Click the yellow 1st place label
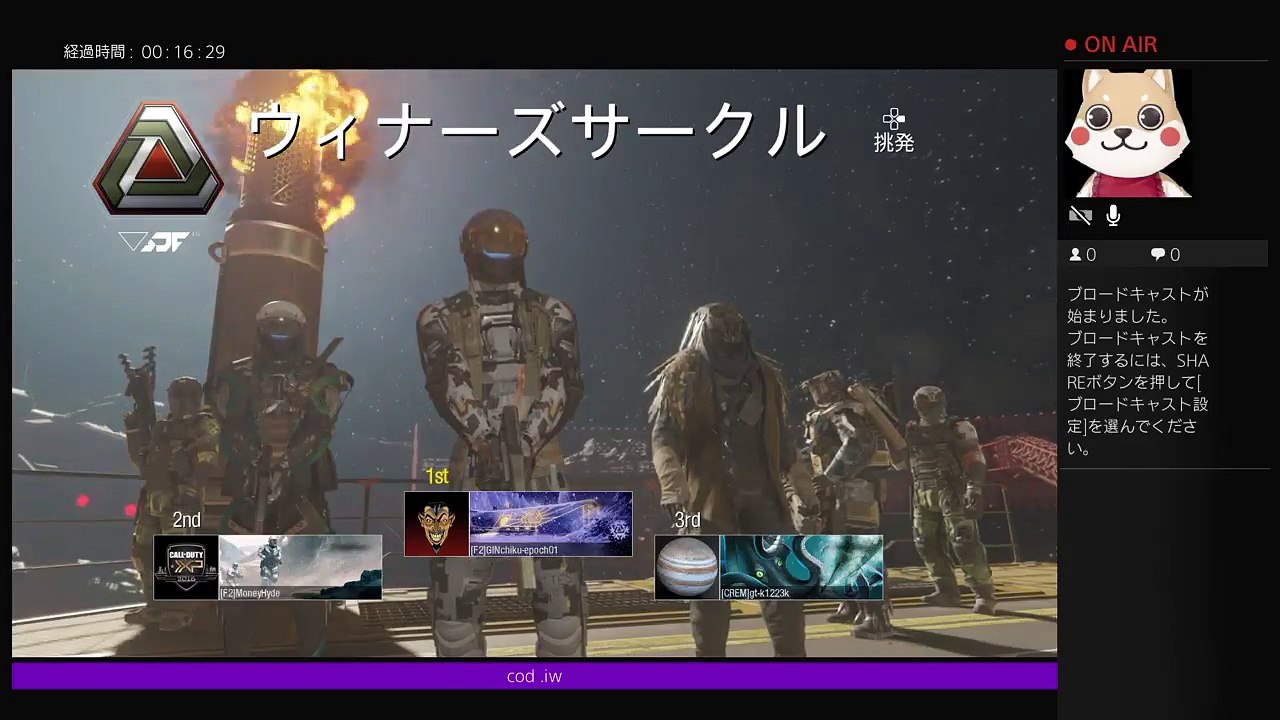This screenshot has height=720, width=1280. point(437,476)
